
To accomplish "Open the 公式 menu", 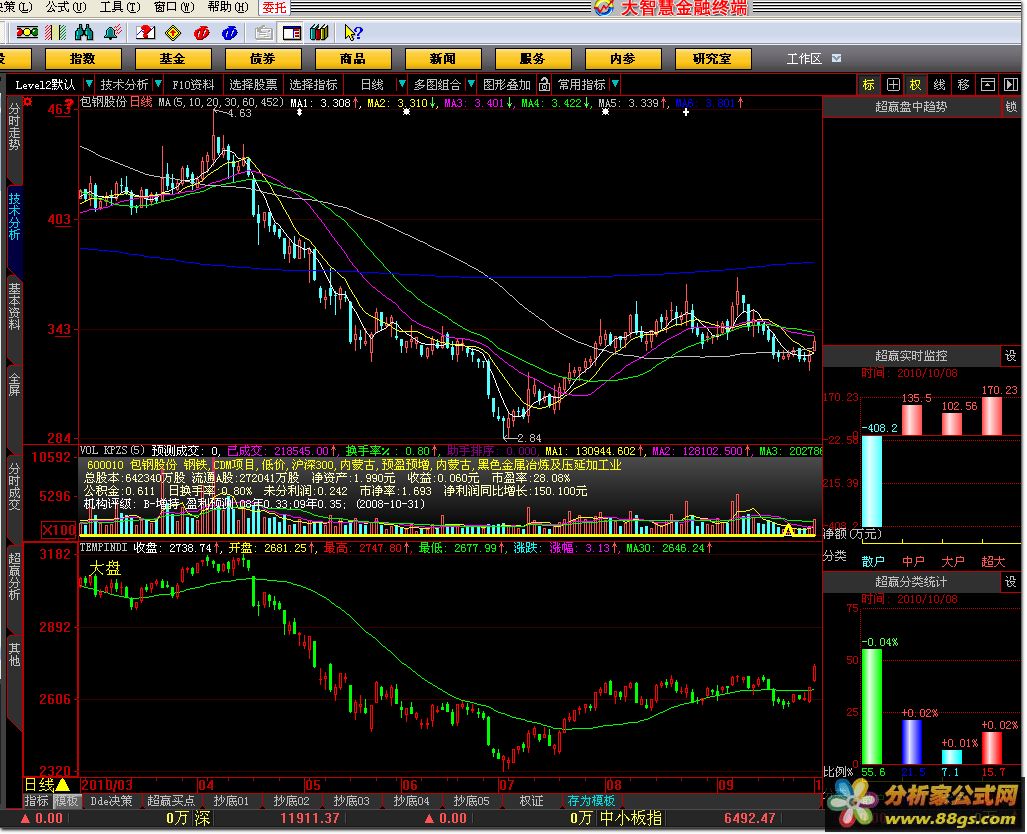I will (65, 7).
